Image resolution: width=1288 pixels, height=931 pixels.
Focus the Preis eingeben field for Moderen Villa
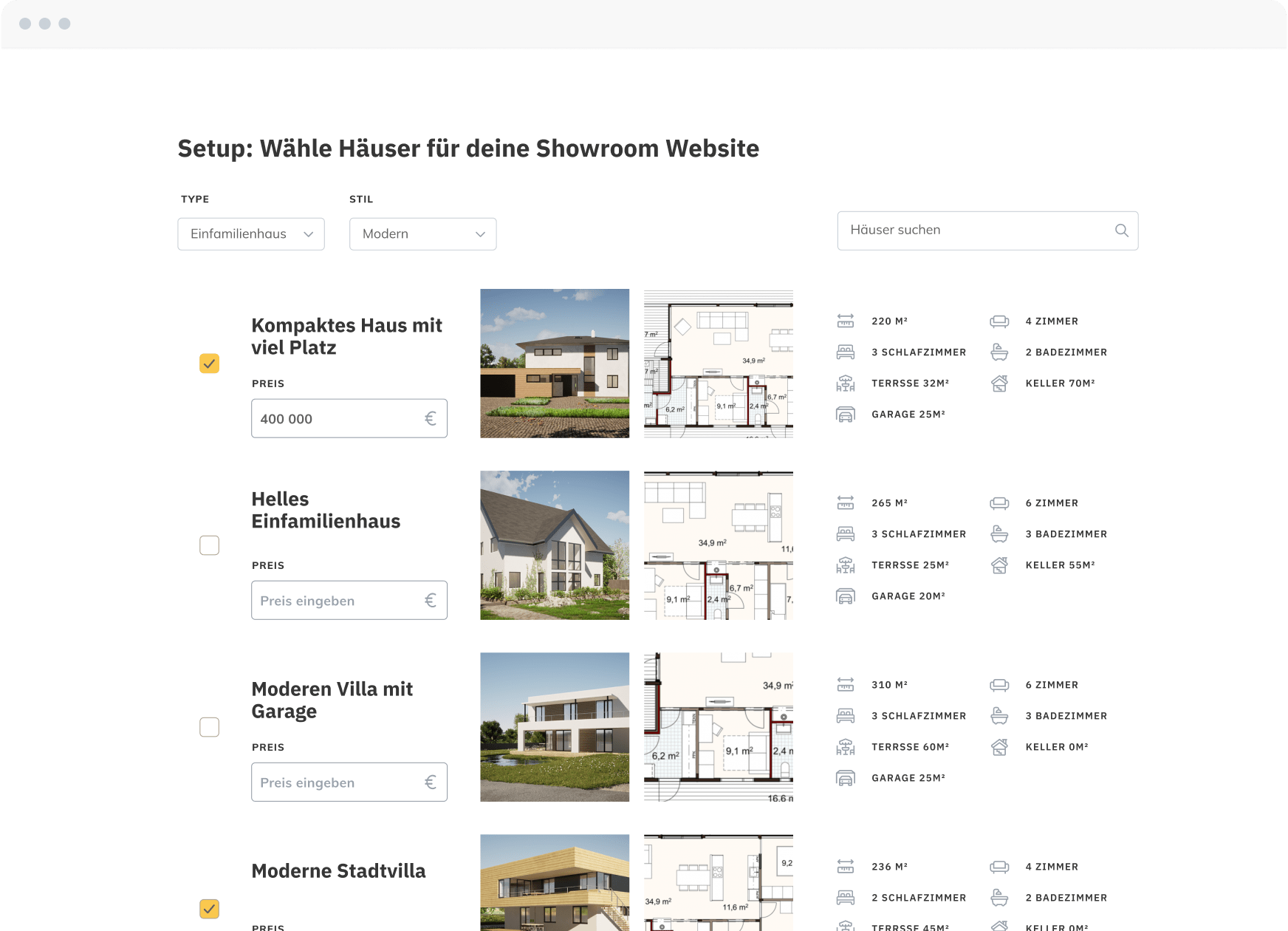(x=349, y=782)
